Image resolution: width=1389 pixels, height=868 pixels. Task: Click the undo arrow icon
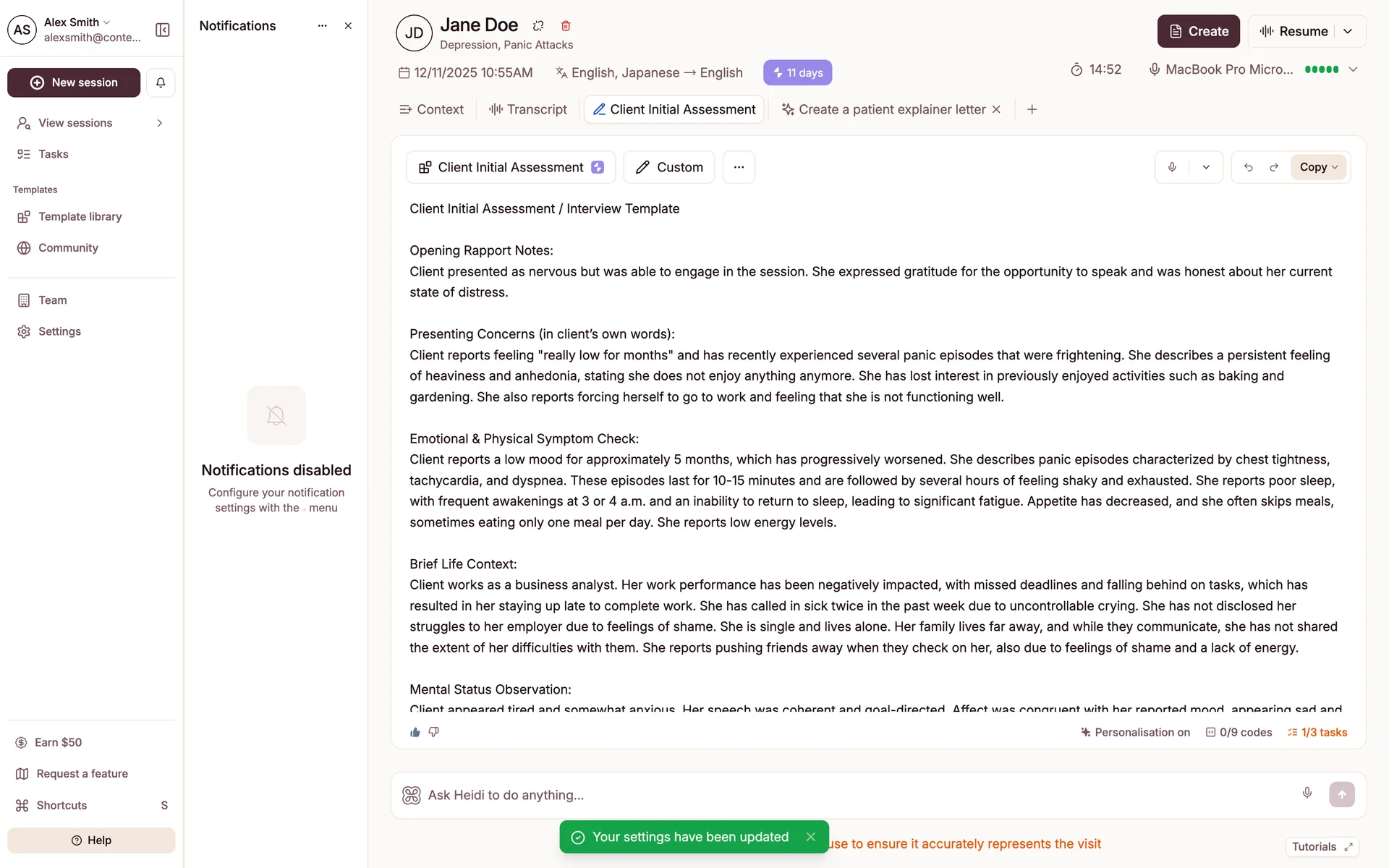pyautogui.click(x=1249, y=167)
